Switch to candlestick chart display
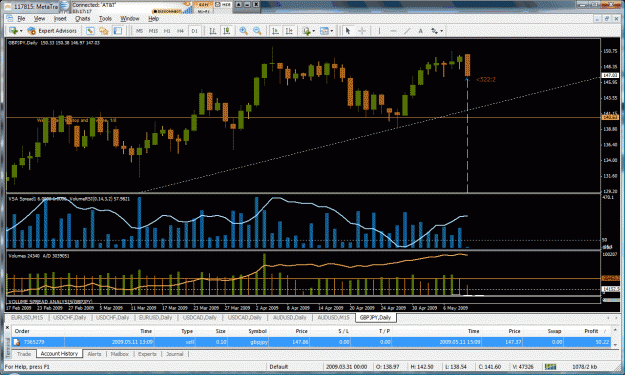625x375 pixels. (x=227, y=31)
